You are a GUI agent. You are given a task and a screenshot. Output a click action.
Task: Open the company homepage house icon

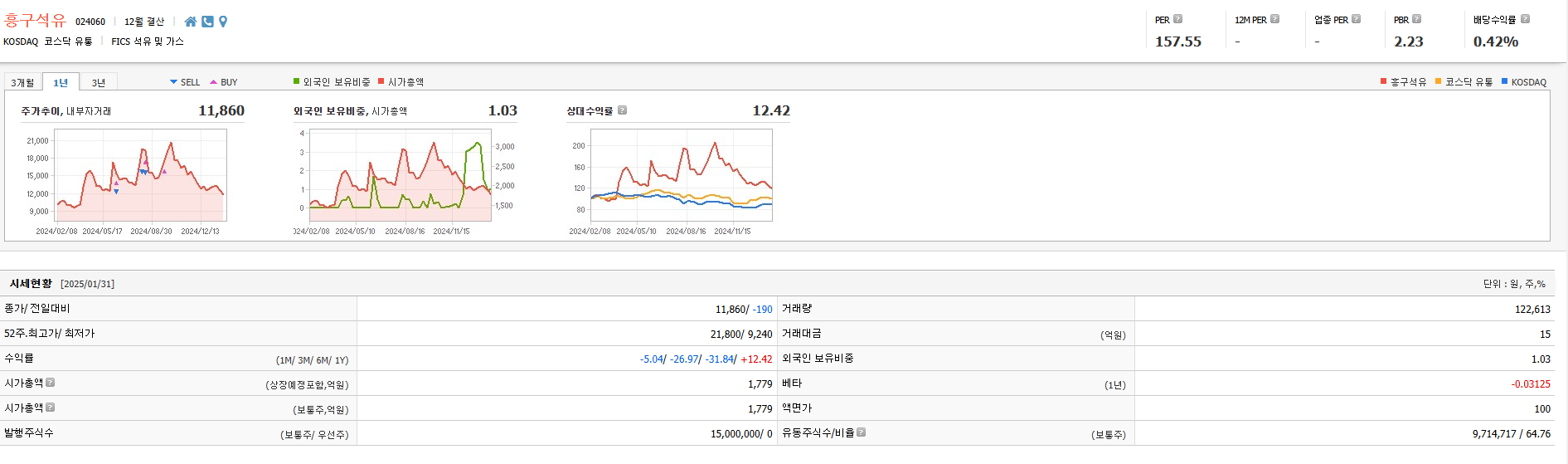[x=191, y=22]
